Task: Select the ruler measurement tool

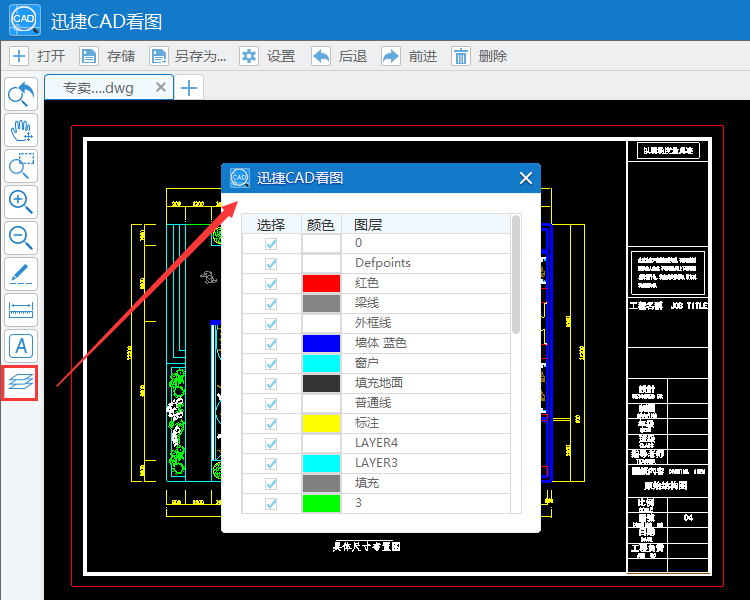Action: (21, 310)
